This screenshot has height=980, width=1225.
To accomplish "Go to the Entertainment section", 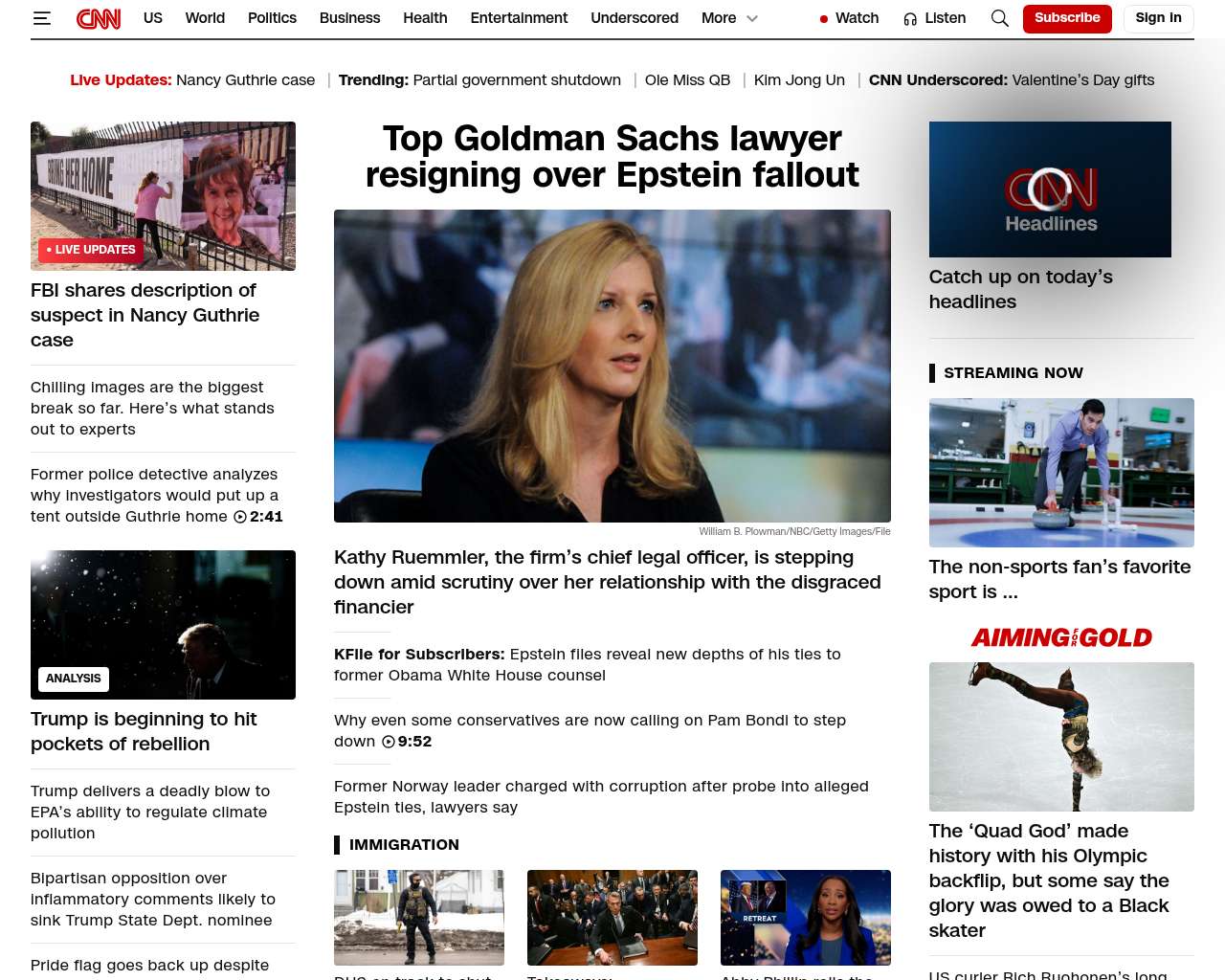I will 519,18.
